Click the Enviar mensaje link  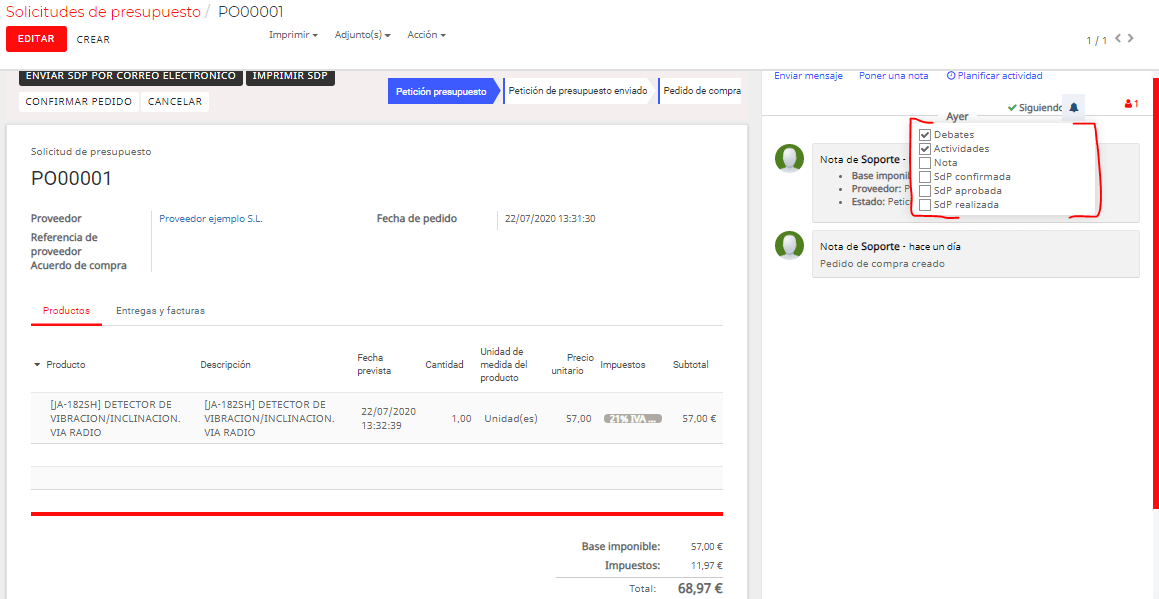809,75
